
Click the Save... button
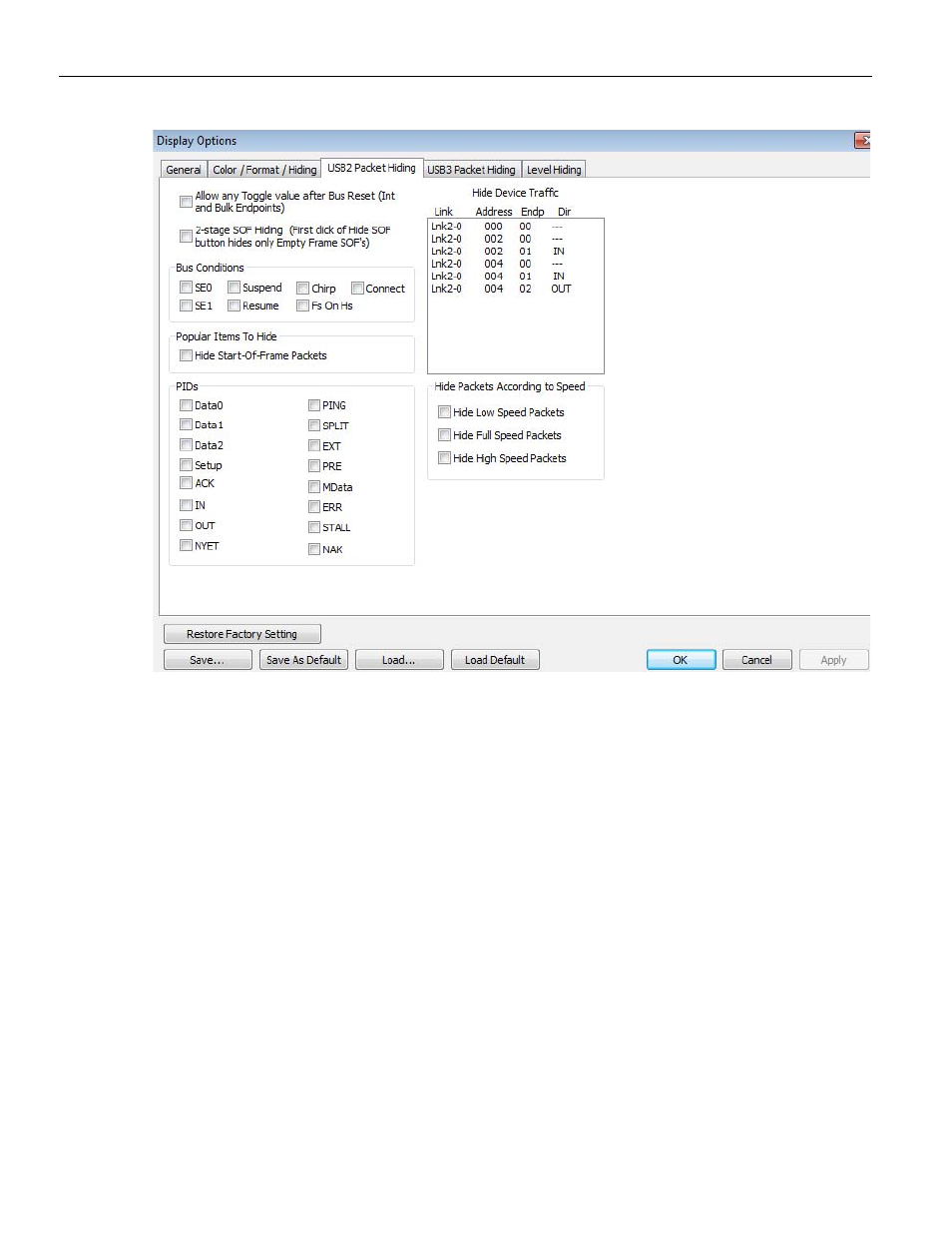[x=208, y=660]
